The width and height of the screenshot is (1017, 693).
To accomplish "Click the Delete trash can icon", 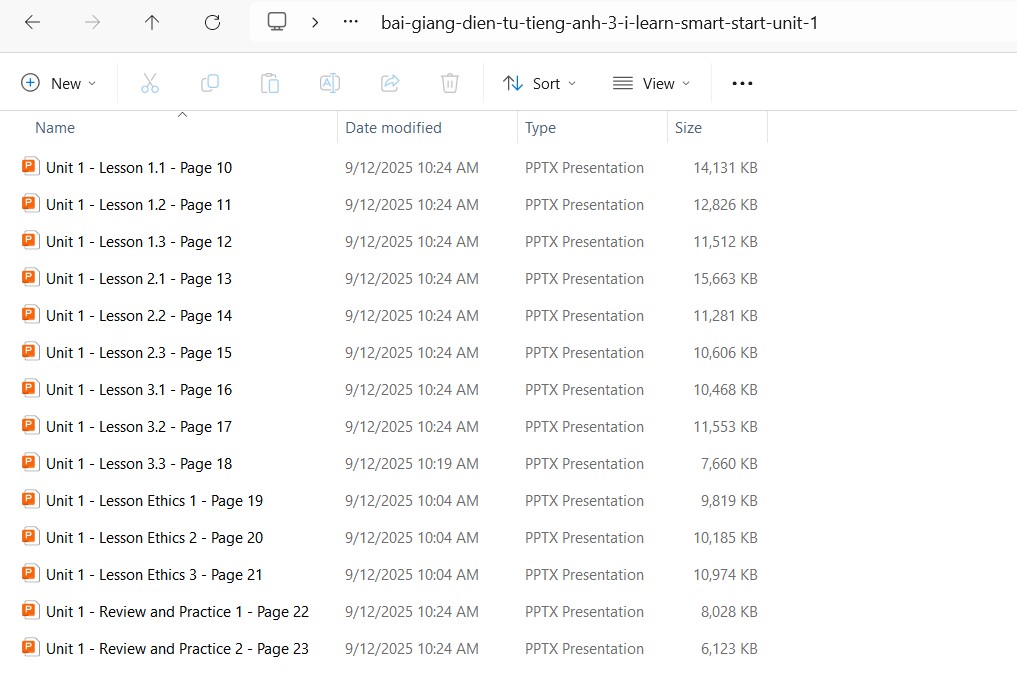I will click(x=450, y=83).
